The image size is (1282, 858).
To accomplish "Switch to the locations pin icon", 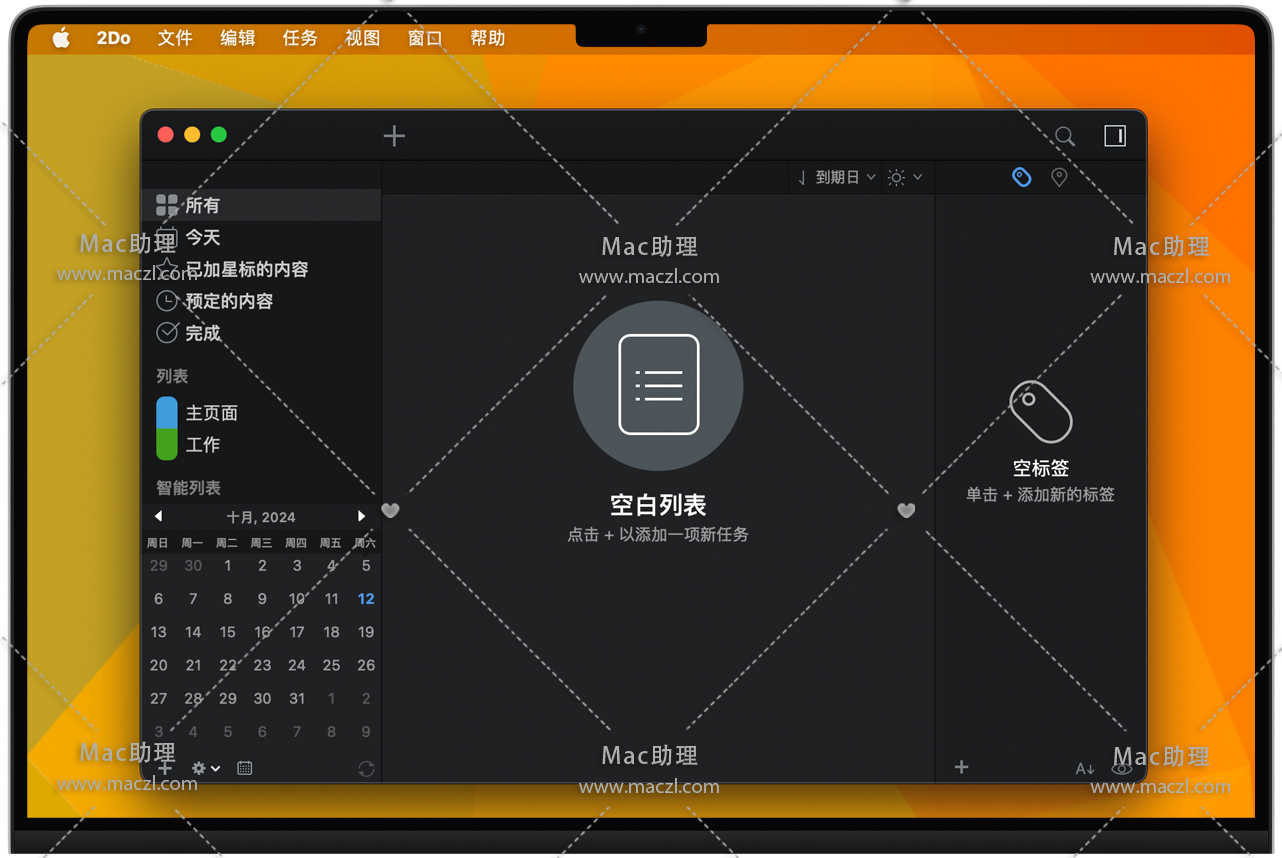I will point(1059,177).
